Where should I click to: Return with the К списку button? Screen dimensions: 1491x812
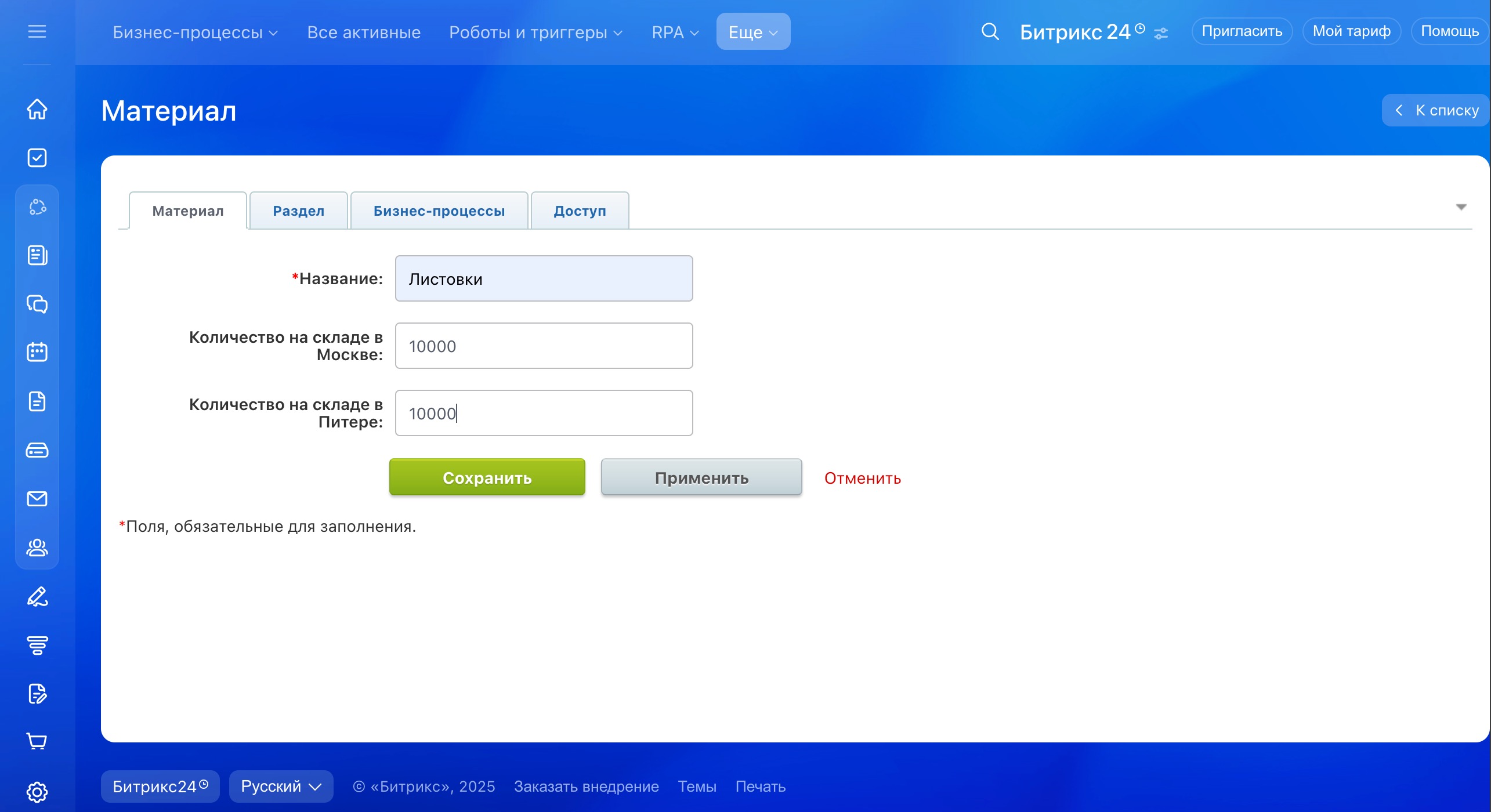(1436, 110)
